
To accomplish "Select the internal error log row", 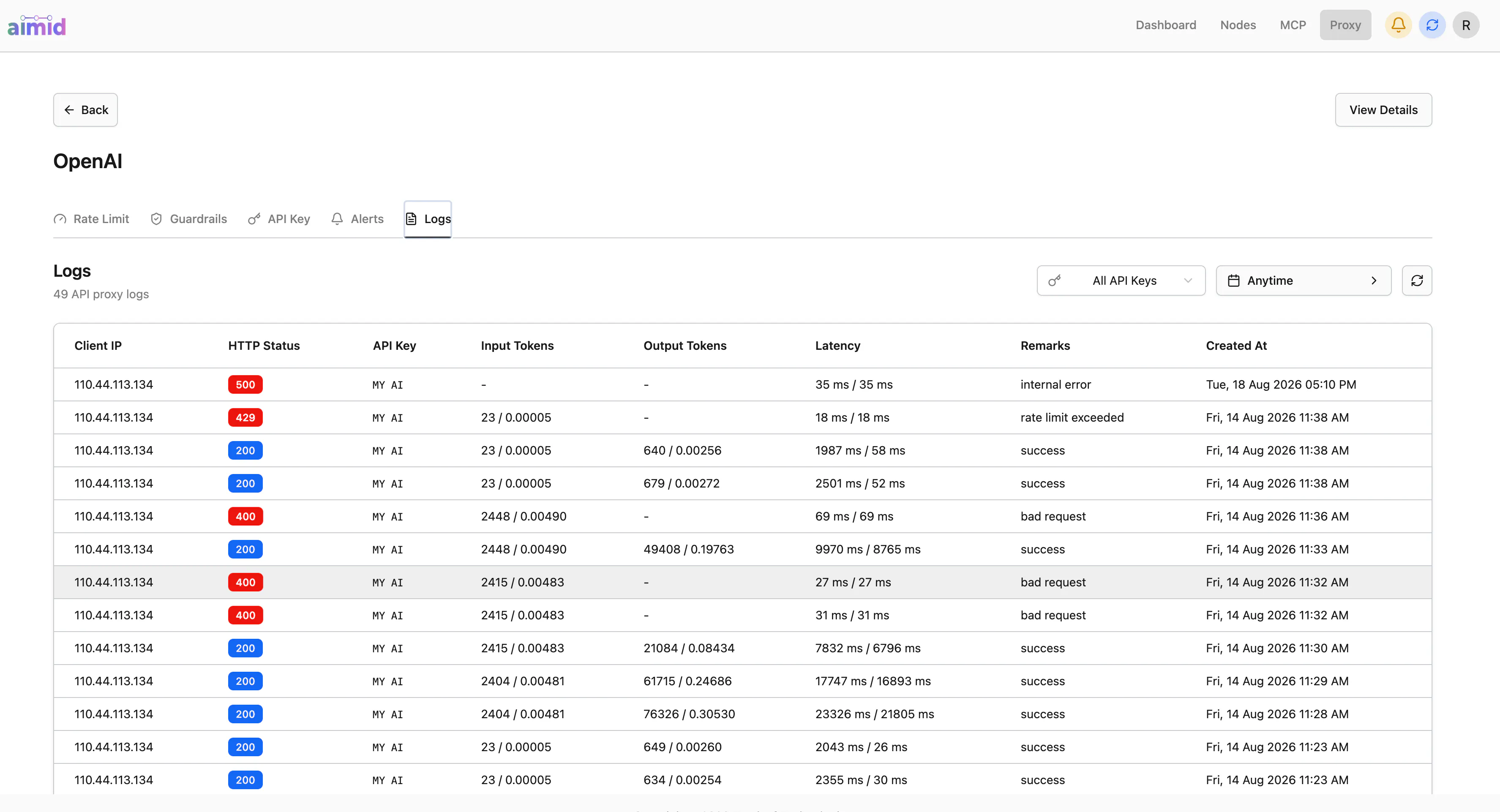I will point(742,384).
